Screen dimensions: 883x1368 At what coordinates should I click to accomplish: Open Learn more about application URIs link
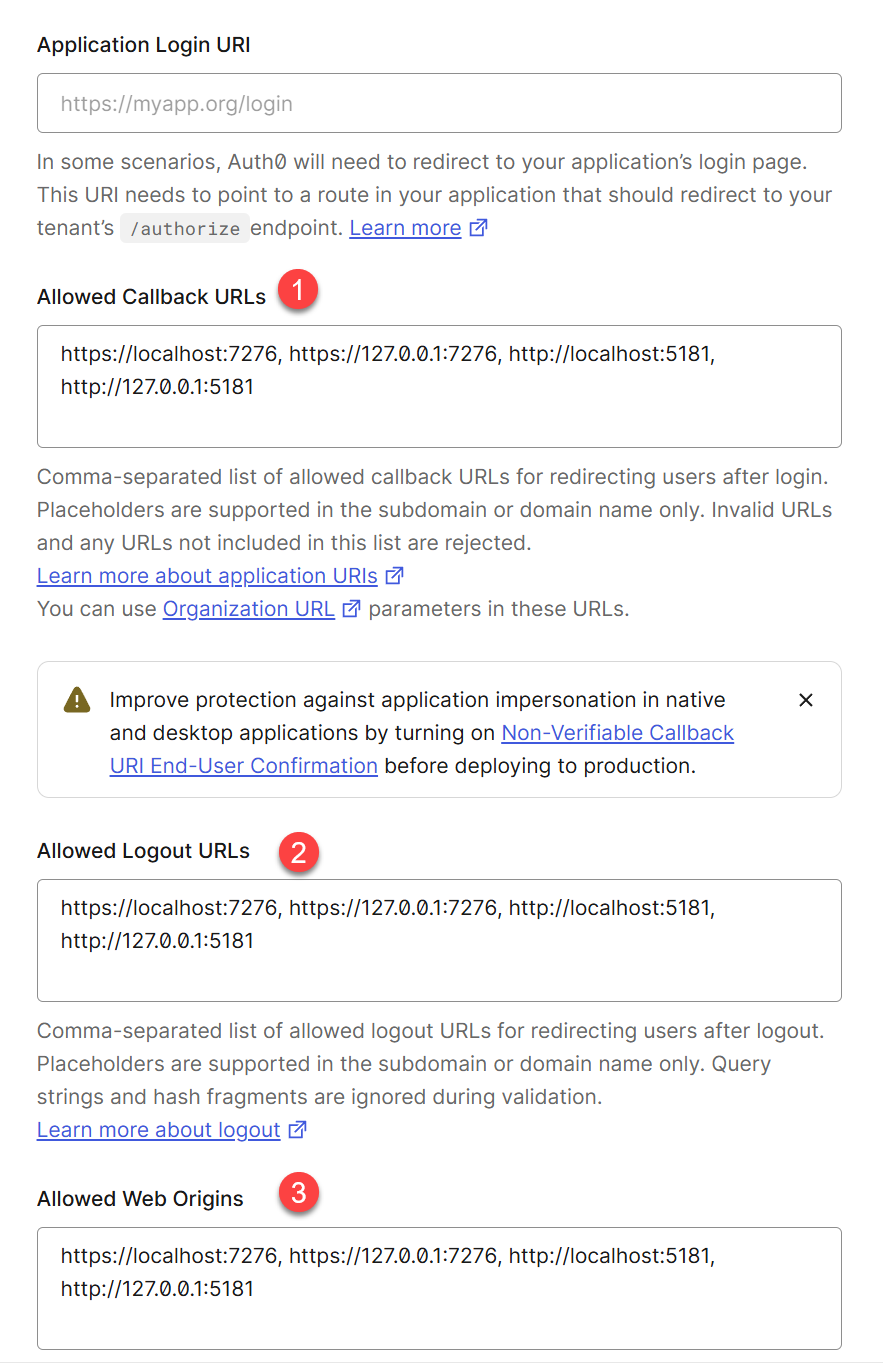(207, 576)
